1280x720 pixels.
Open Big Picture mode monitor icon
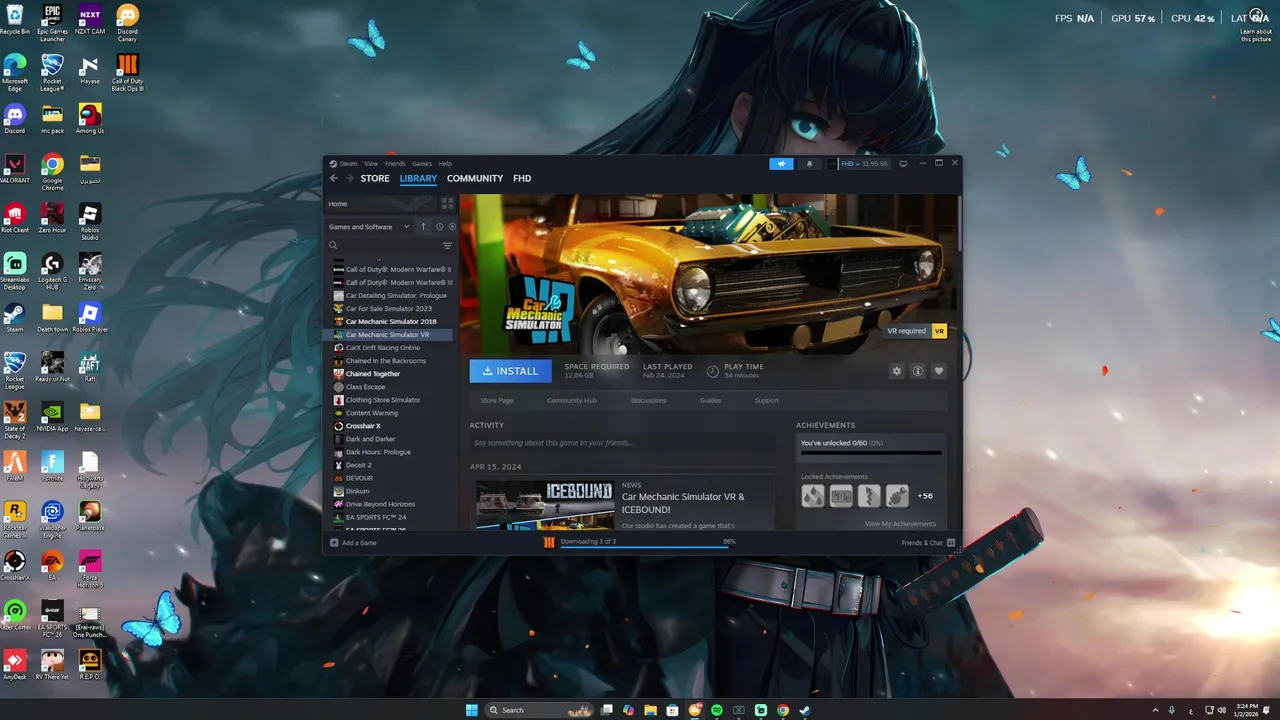903,164
